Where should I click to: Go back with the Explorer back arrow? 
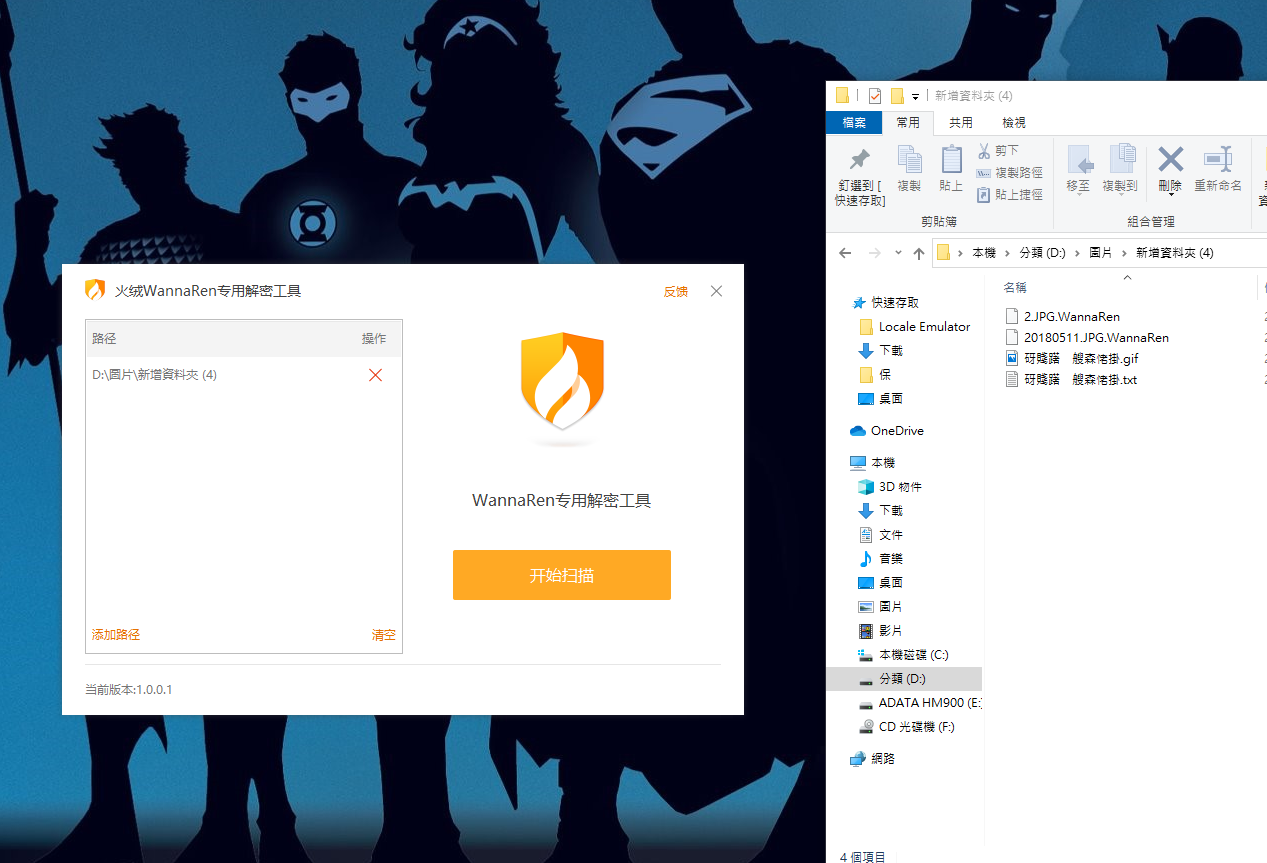click(x=845, y=253)
